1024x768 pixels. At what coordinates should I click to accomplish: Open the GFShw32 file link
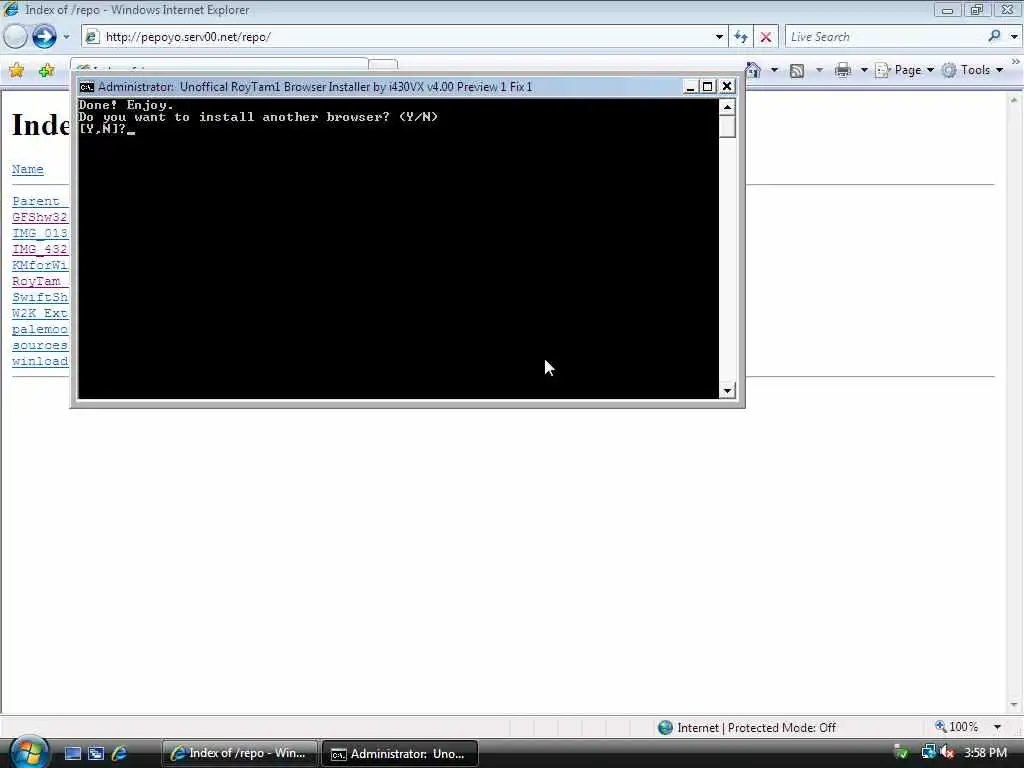pos(40,217)
